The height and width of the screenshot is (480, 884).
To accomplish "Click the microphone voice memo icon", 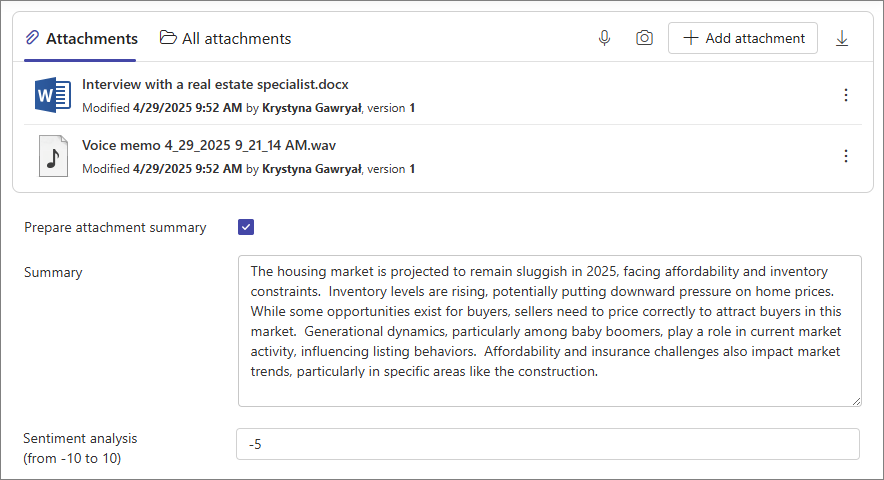I will [604, 38].
